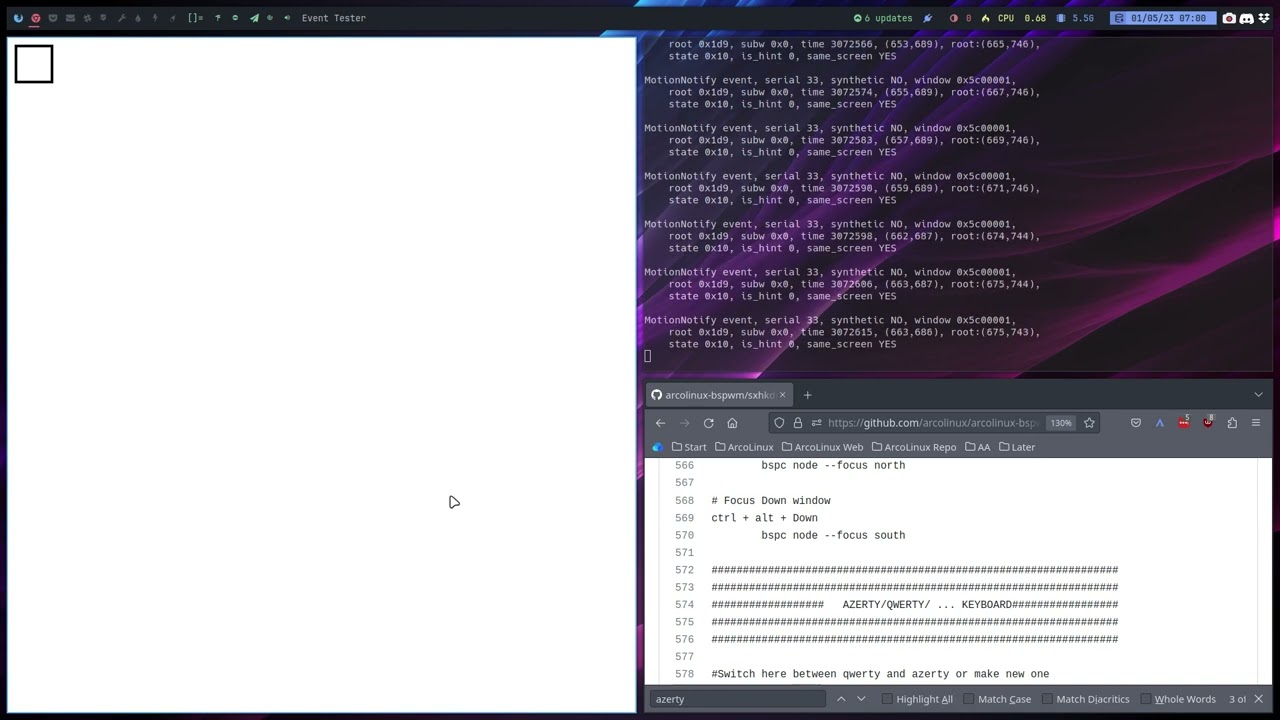This screenshot has width=1280, height=720.
Task: Show site security padlock info
Action: tap(797, 423)
